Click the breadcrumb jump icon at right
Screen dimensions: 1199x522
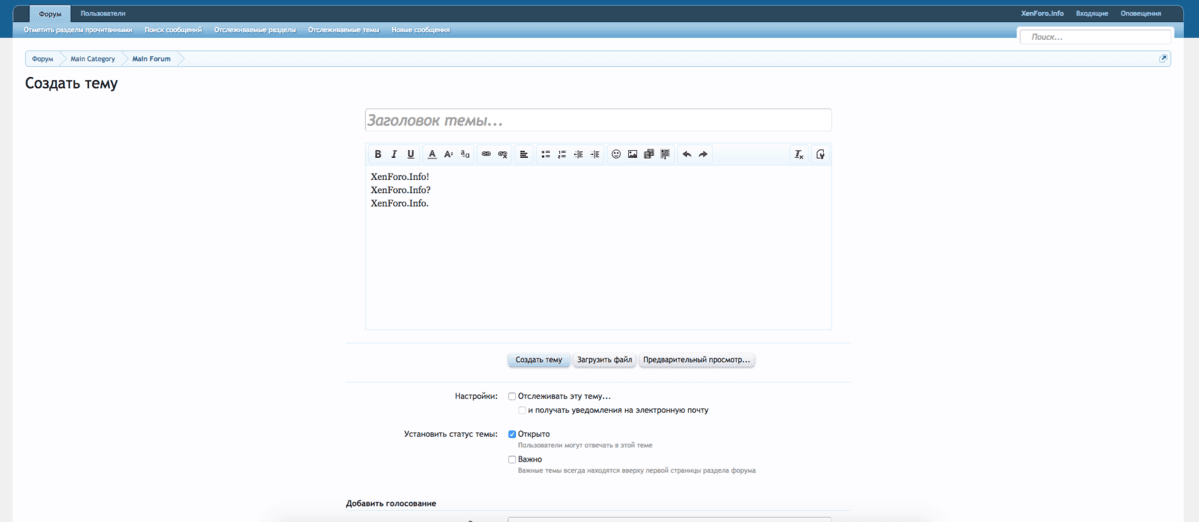point(1164,59)
